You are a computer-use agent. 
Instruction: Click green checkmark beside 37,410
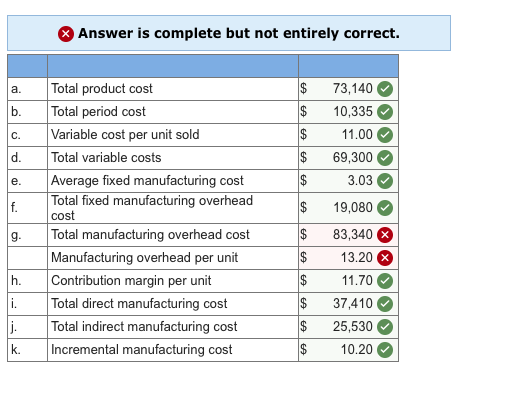(385, 304)
